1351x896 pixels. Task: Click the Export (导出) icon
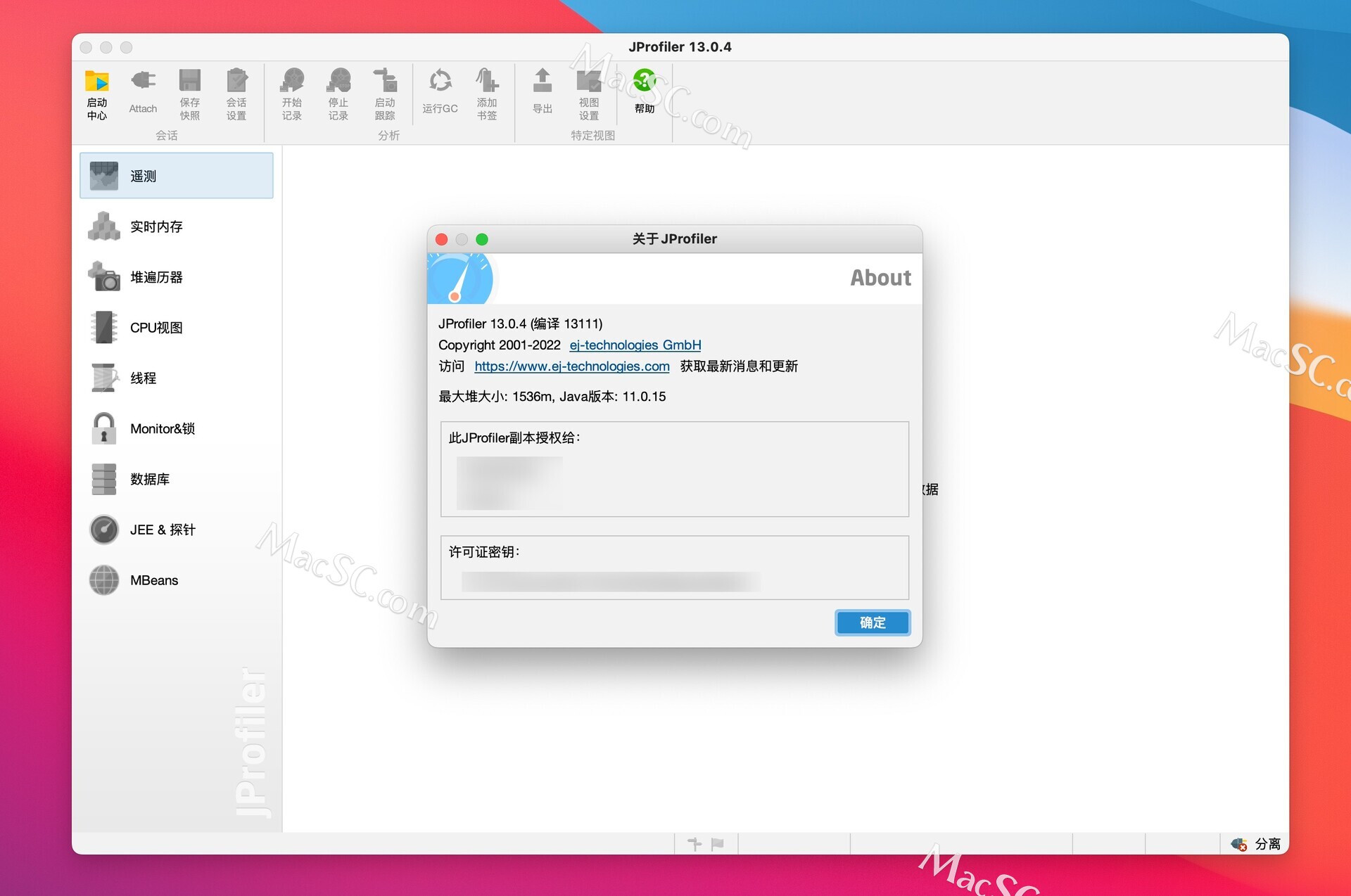pos(543,91)
